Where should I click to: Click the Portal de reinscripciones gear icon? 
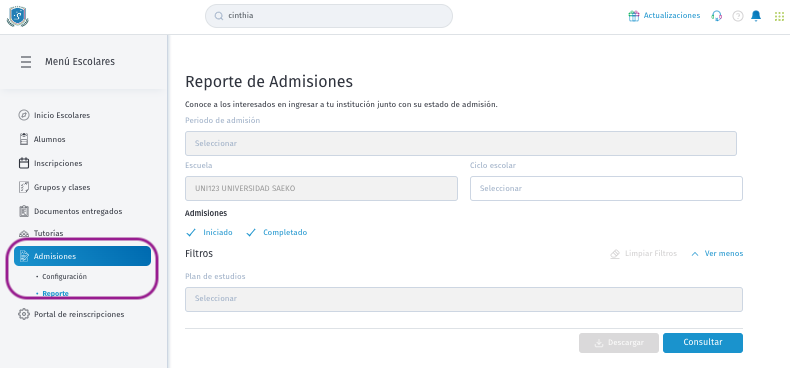24,314
